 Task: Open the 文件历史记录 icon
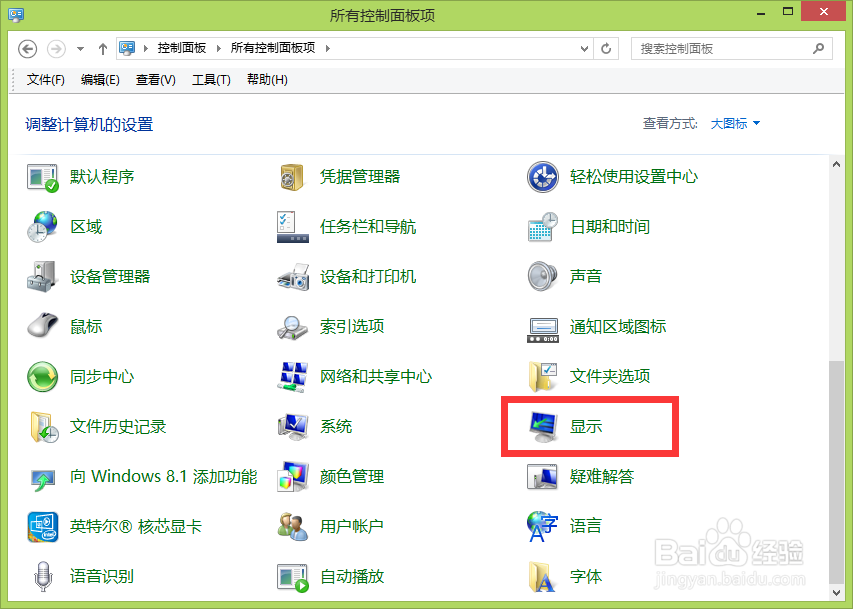44,427
